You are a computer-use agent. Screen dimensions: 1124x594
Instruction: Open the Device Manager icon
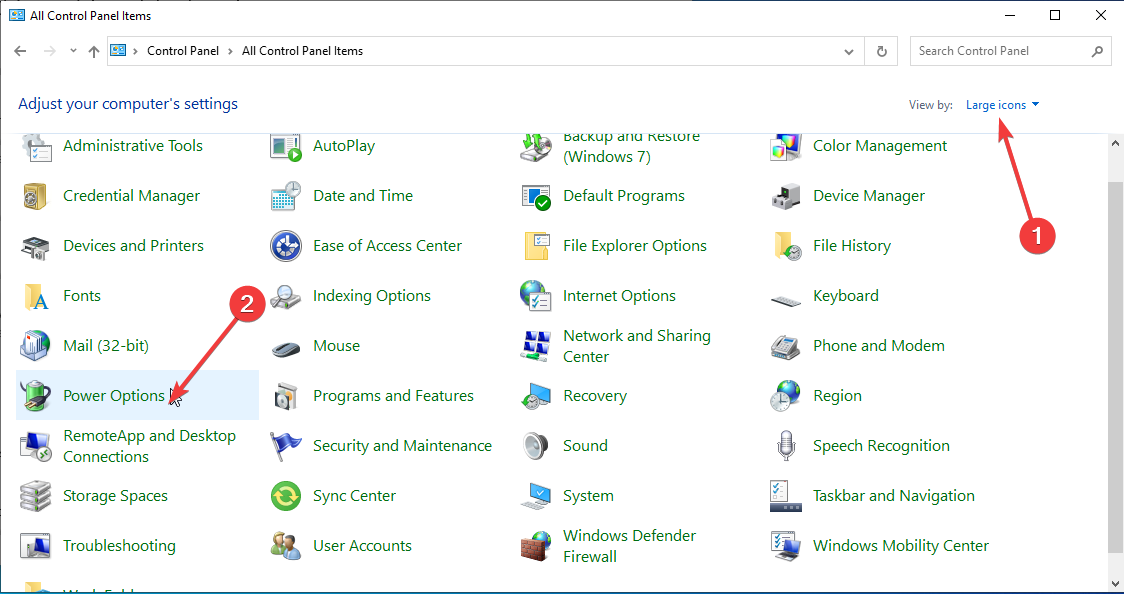(786, 196)
